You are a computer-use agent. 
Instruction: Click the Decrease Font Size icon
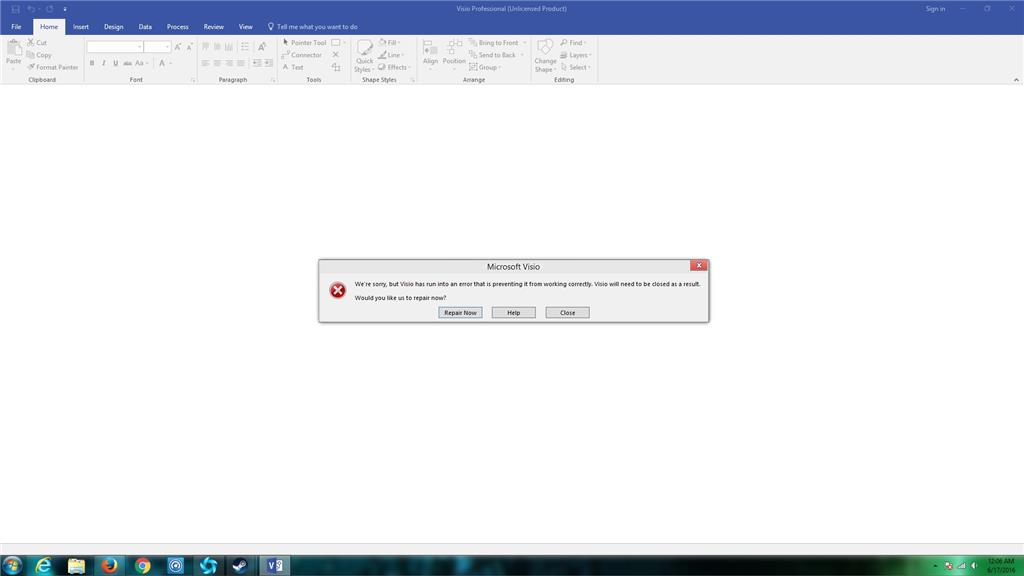coord(189,47)
